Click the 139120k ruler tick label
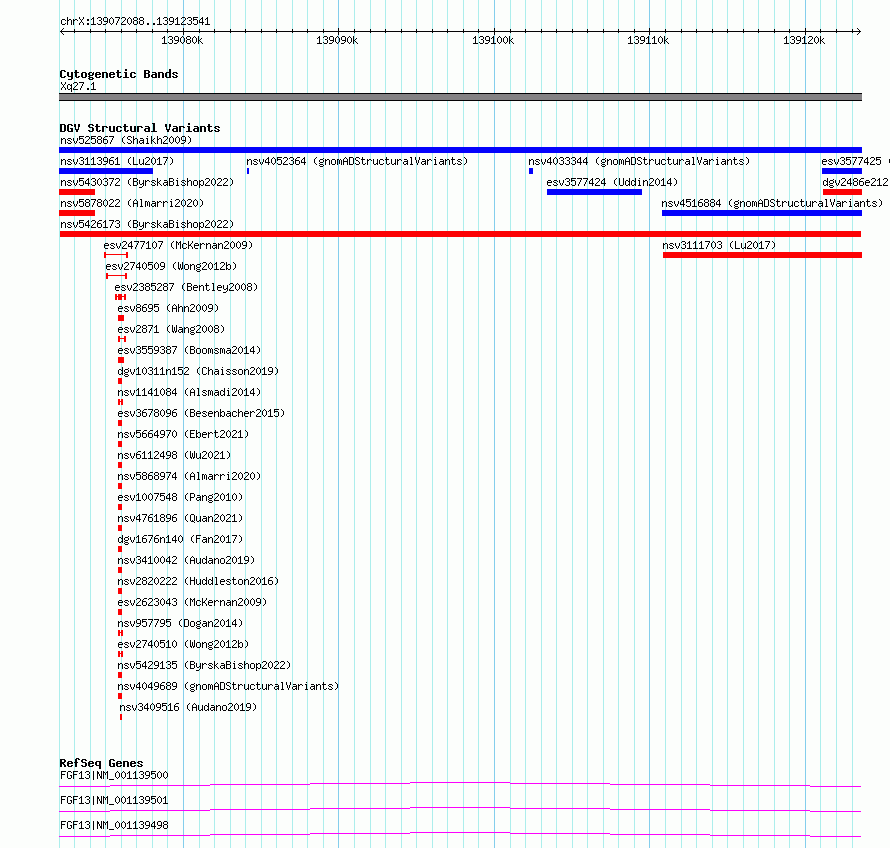This screenshot has width=890, height=848. pos(804,40)
